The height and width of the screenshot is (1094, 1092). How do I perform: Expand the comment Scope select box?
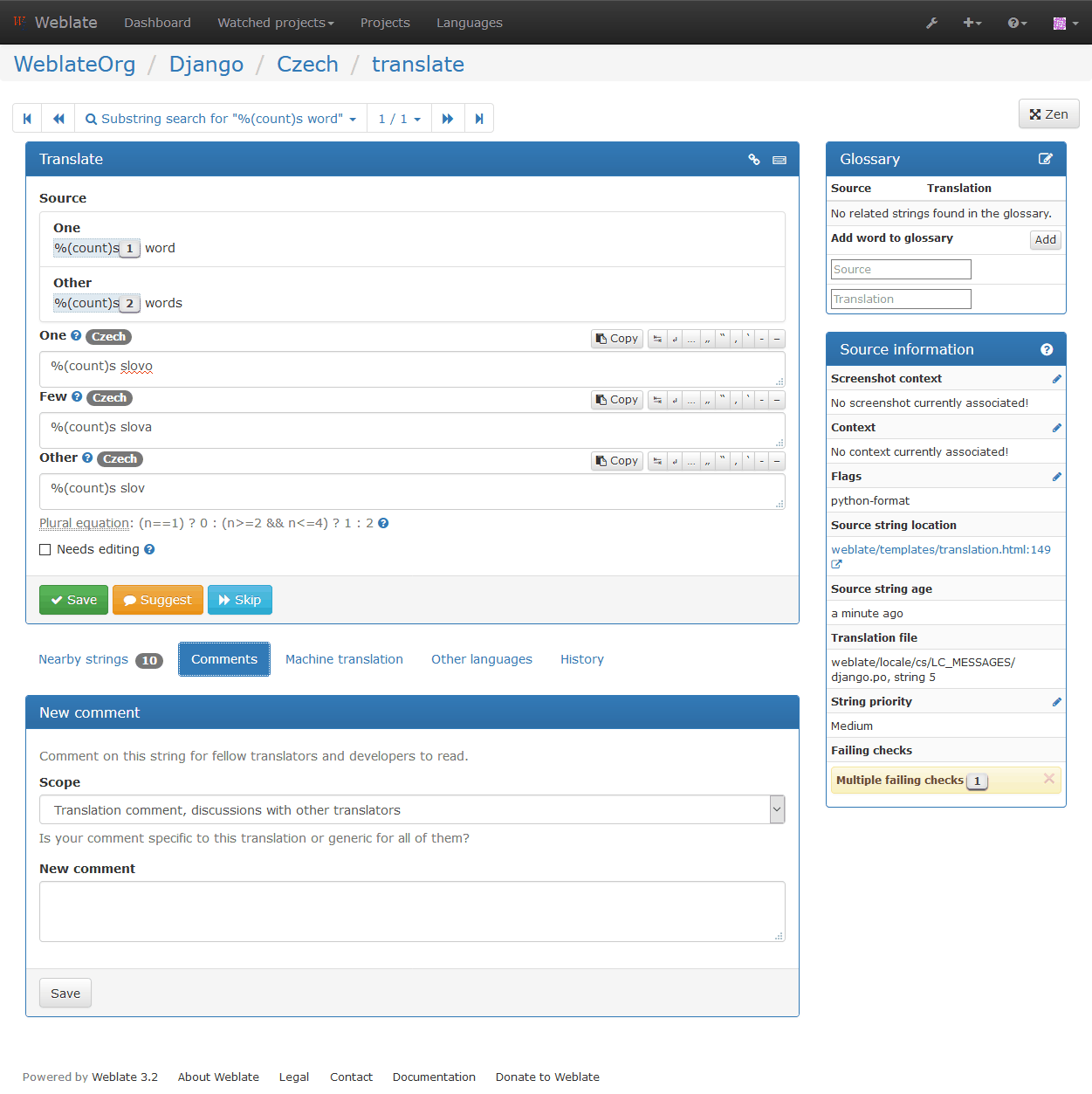pos(412,809)
